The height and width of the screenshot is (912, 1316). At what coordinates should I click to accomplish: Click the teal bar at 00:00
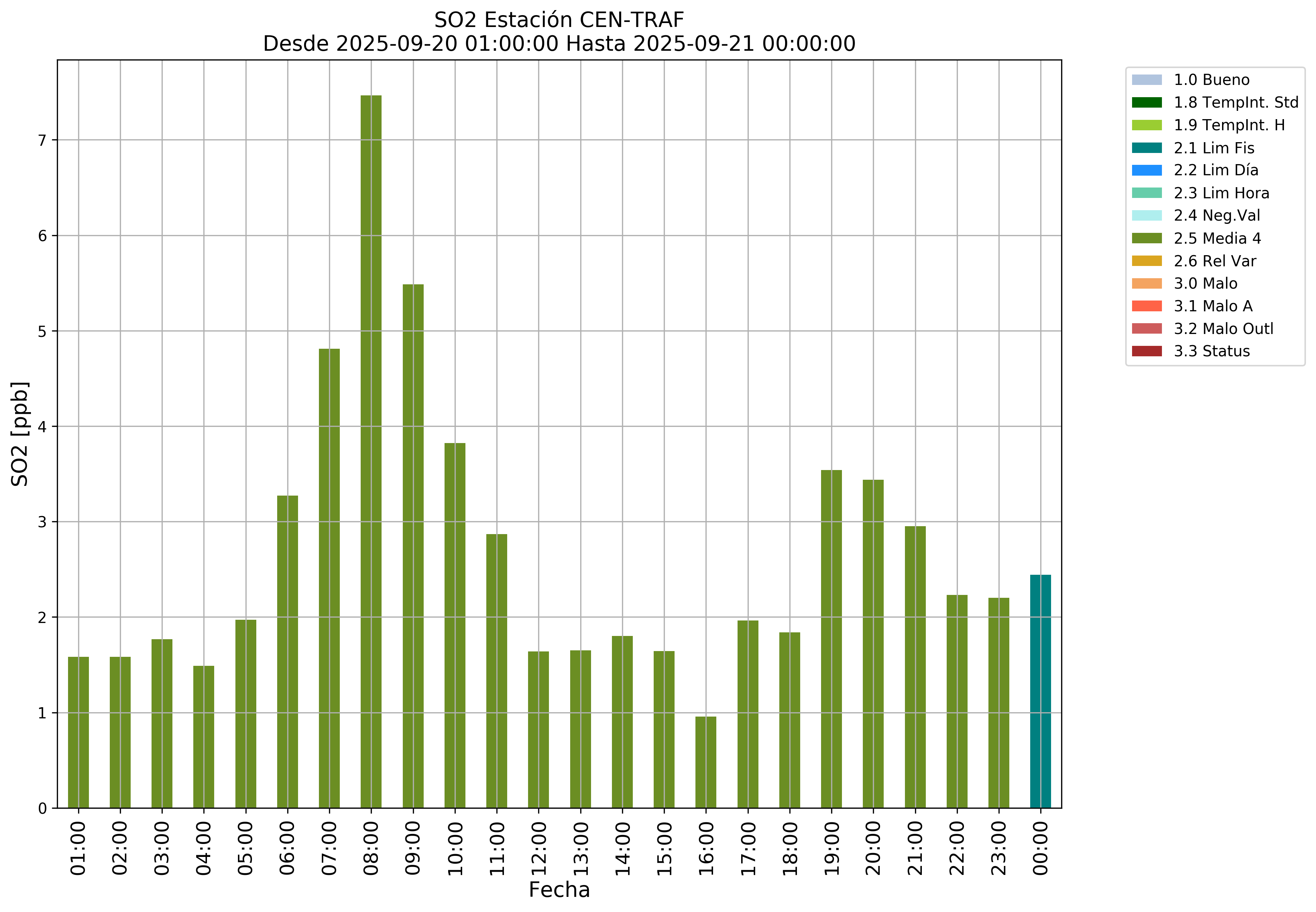[x=1040, y=691]
